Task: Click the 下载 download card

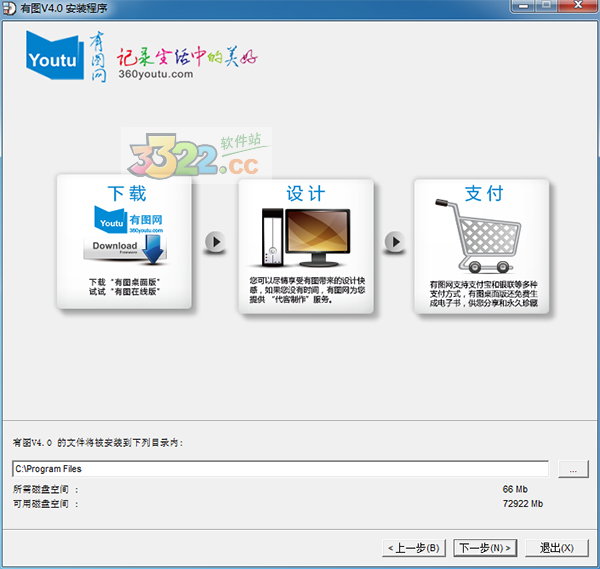Action: tap(124, 241)
